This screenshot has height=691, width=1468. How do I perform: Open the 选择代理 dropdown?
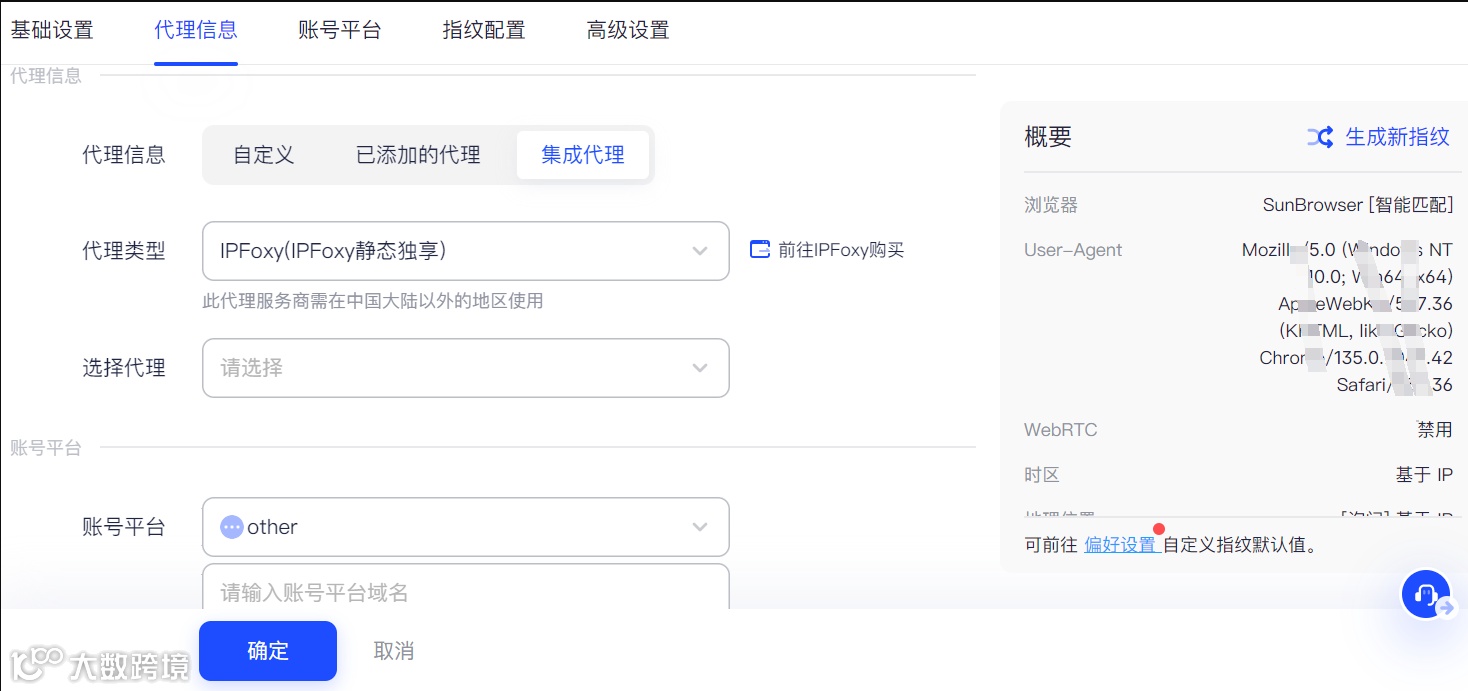click(466, 368)
